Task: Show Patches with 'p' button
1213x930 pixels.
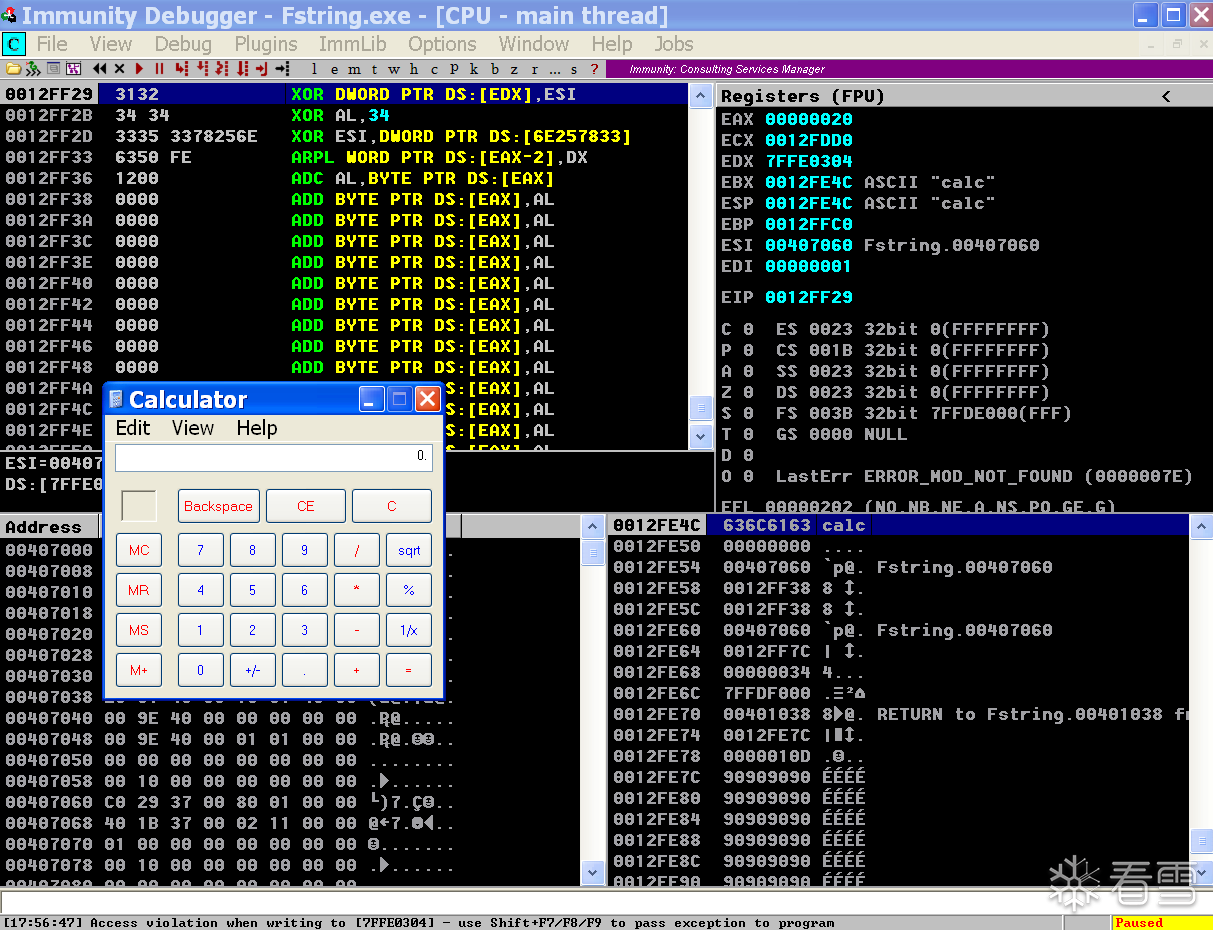Action: click(x=454, y=69)
